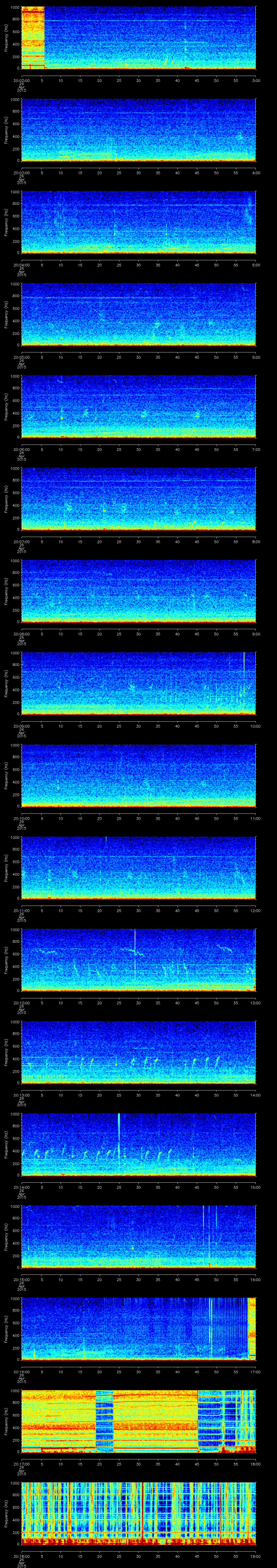Click the '20:13:00' start time label

click(21, 1095)
